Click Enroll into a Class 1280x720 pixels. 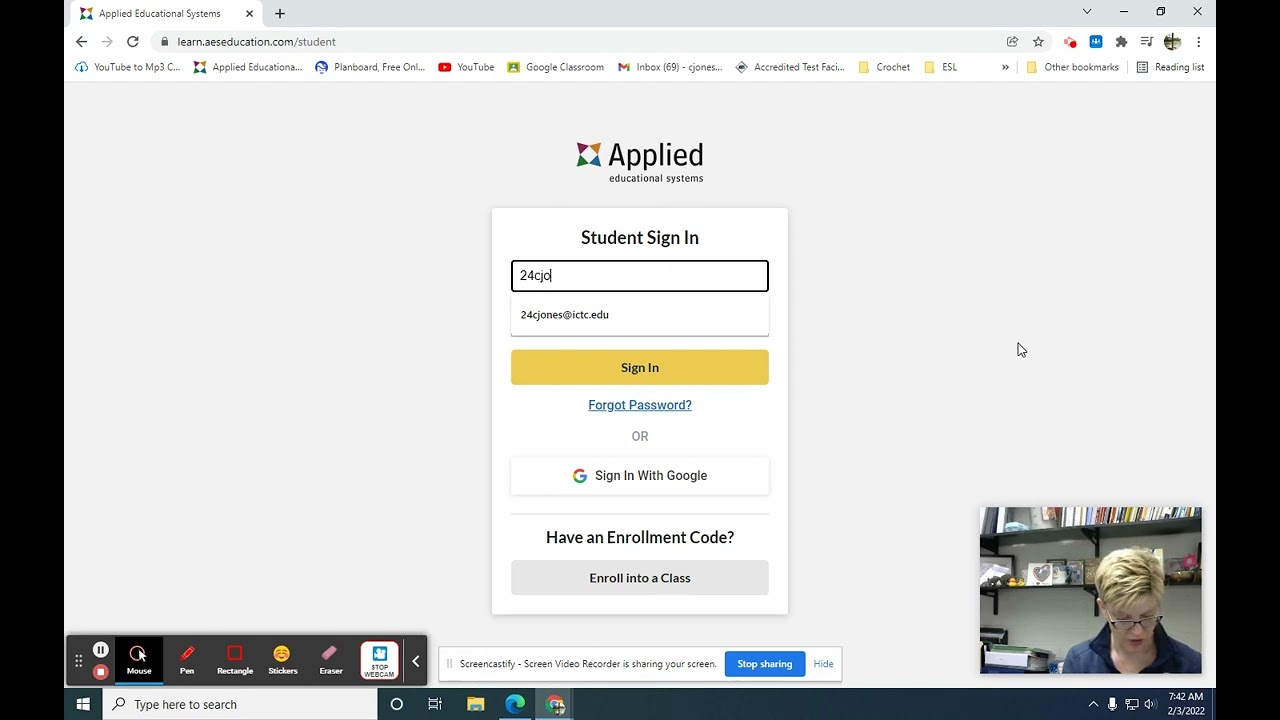click(x=640, y=578)
